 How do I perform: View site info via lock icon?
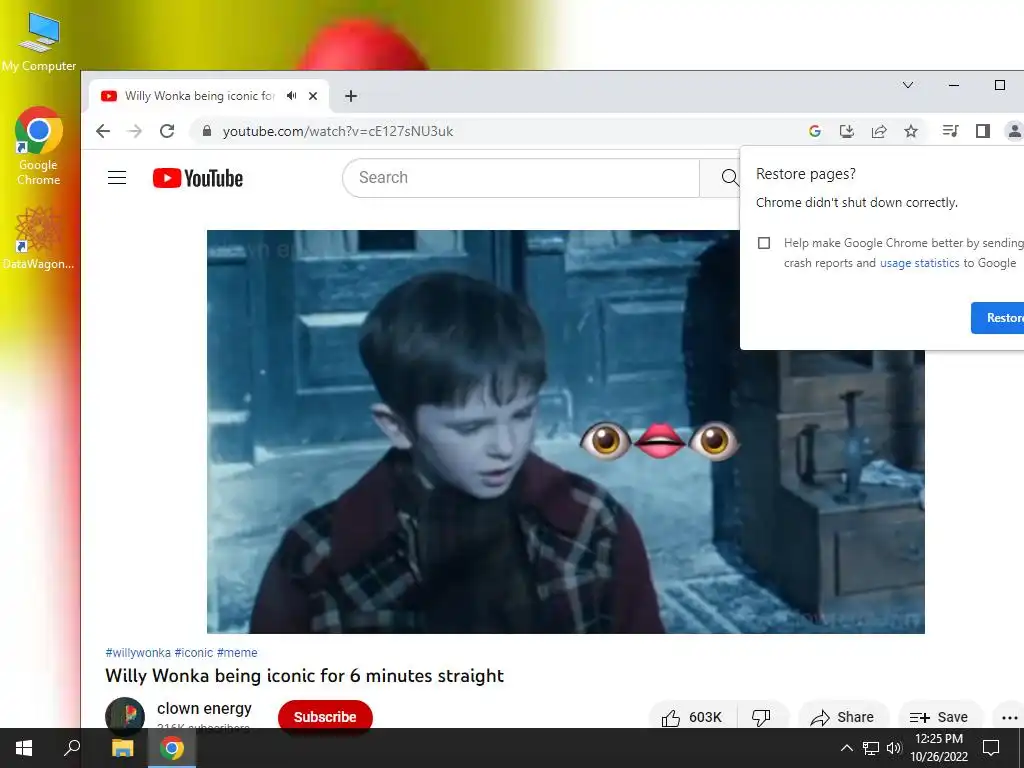click(x=207, y=131)
